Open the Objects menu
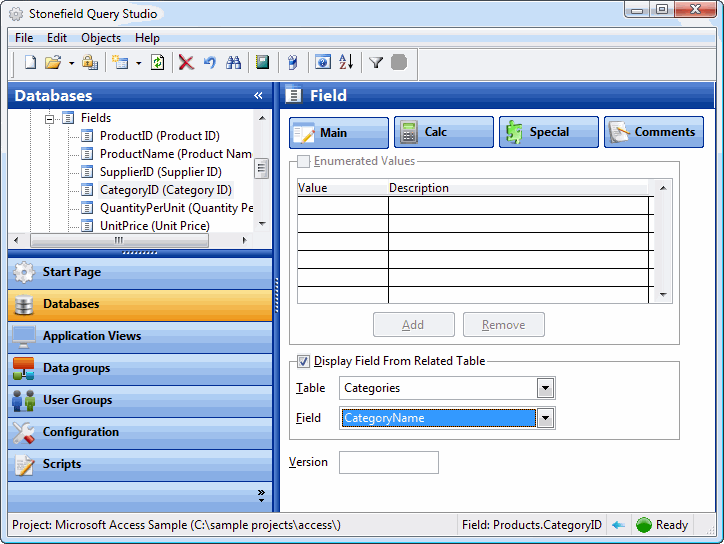 pos(100,38)
